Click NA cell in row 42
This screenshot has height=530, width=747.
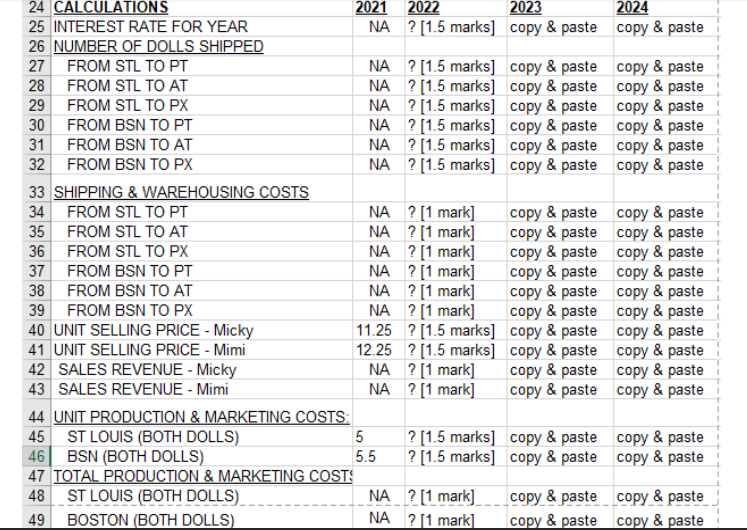pyautogui.click(x=379, y=370)
